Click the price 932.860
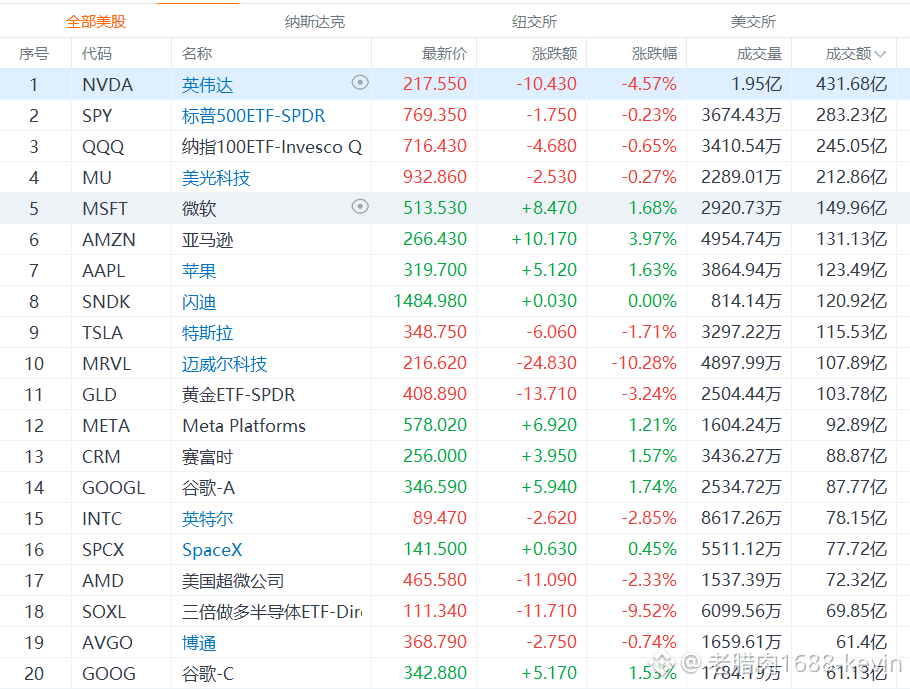This screenshot has width=910, height=689. [x=435, y=176]
